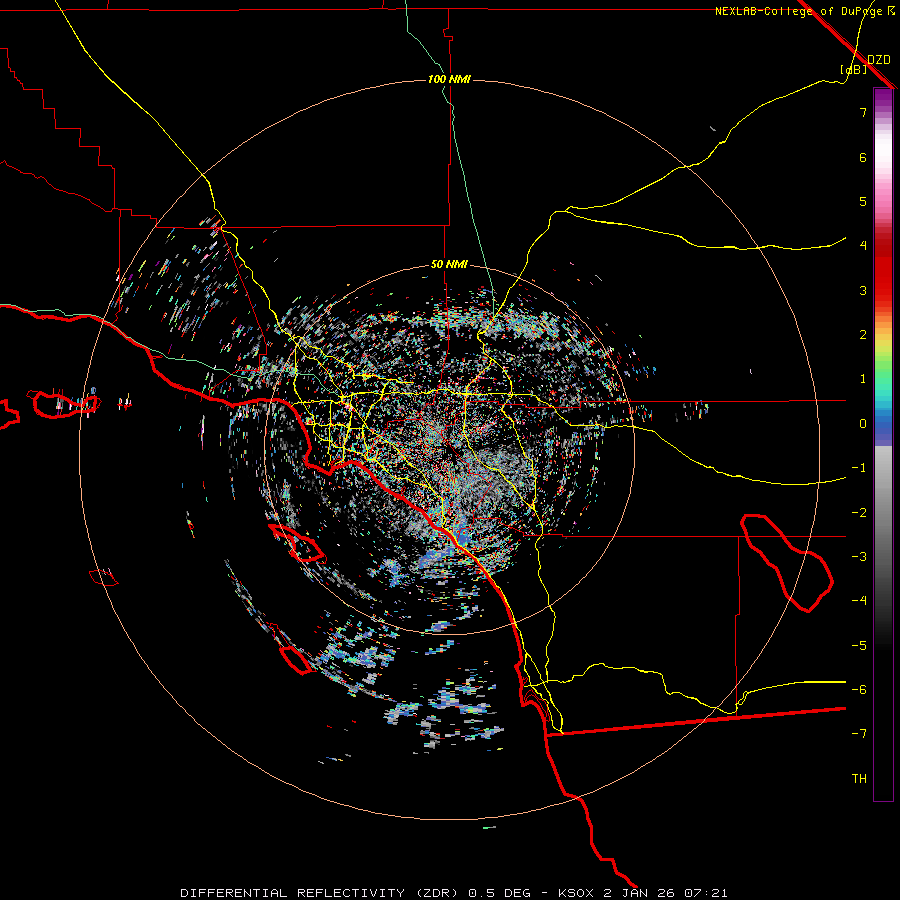This screenshot has height=900, width=900.
Task: Click the "5" value on the scale
Action: click(x=863, y=201)
